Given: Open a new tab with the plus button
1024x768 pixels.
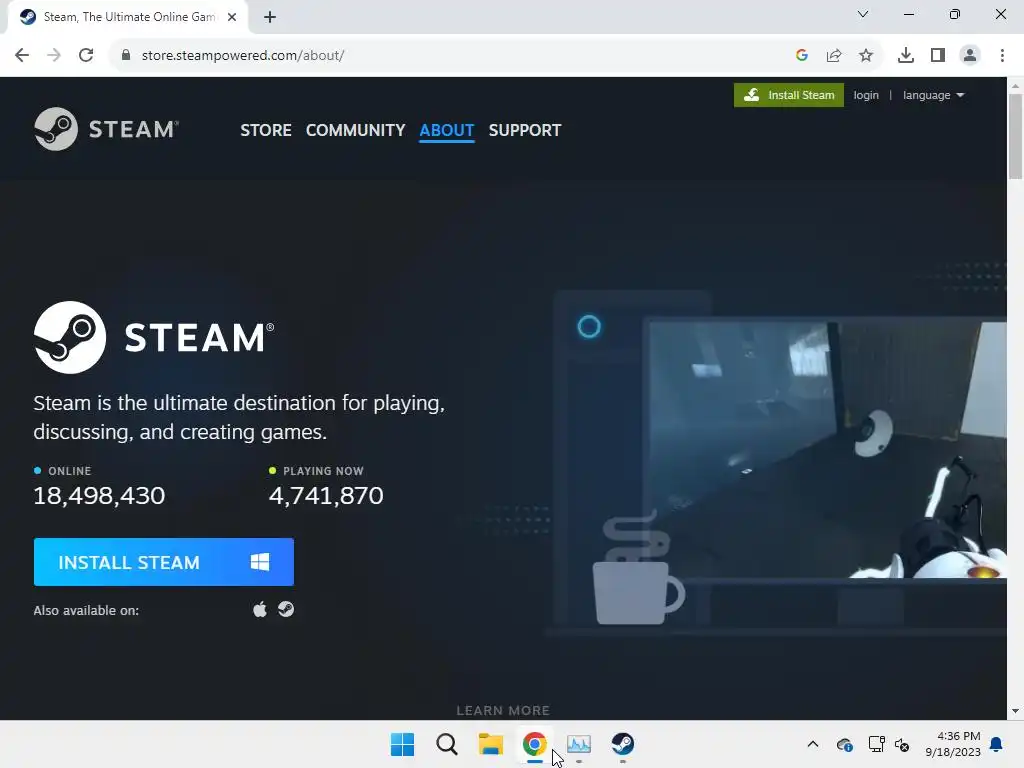Looking at the screenshot, I should click(270, 18).
